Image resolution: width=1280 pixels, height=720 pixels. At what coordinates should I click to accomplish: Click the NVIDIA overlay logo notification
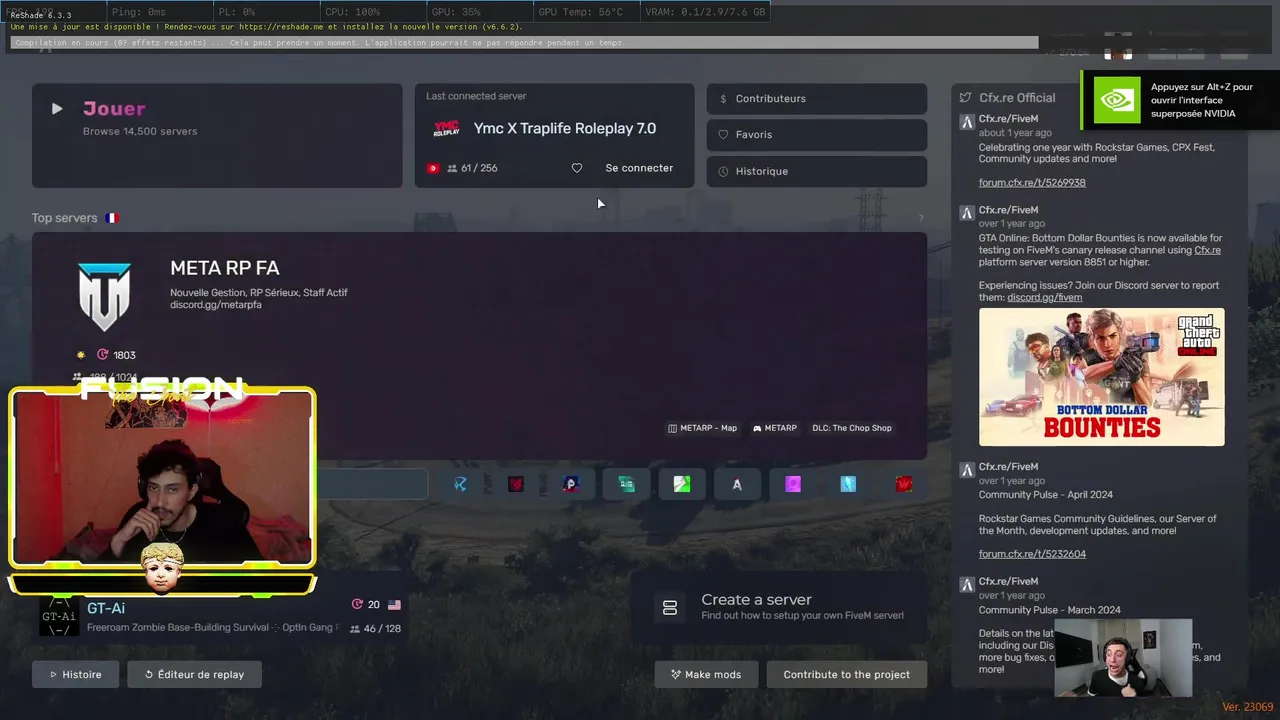click(x=1117, y=100)
